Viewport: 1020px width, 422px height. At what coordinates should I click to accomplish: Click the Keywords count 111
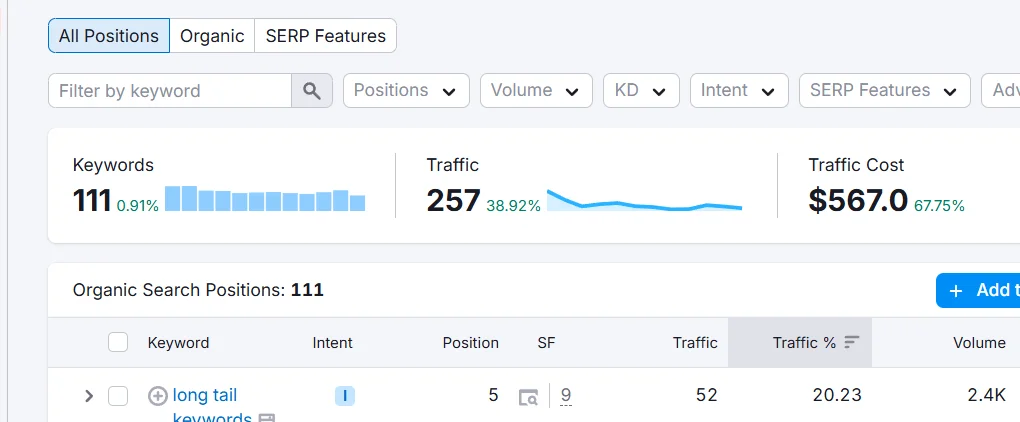92,200
